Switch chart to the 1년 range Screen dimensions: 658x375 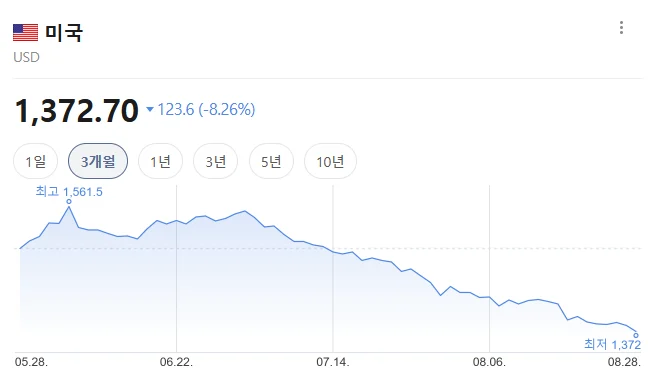click(x=160, y=161)
